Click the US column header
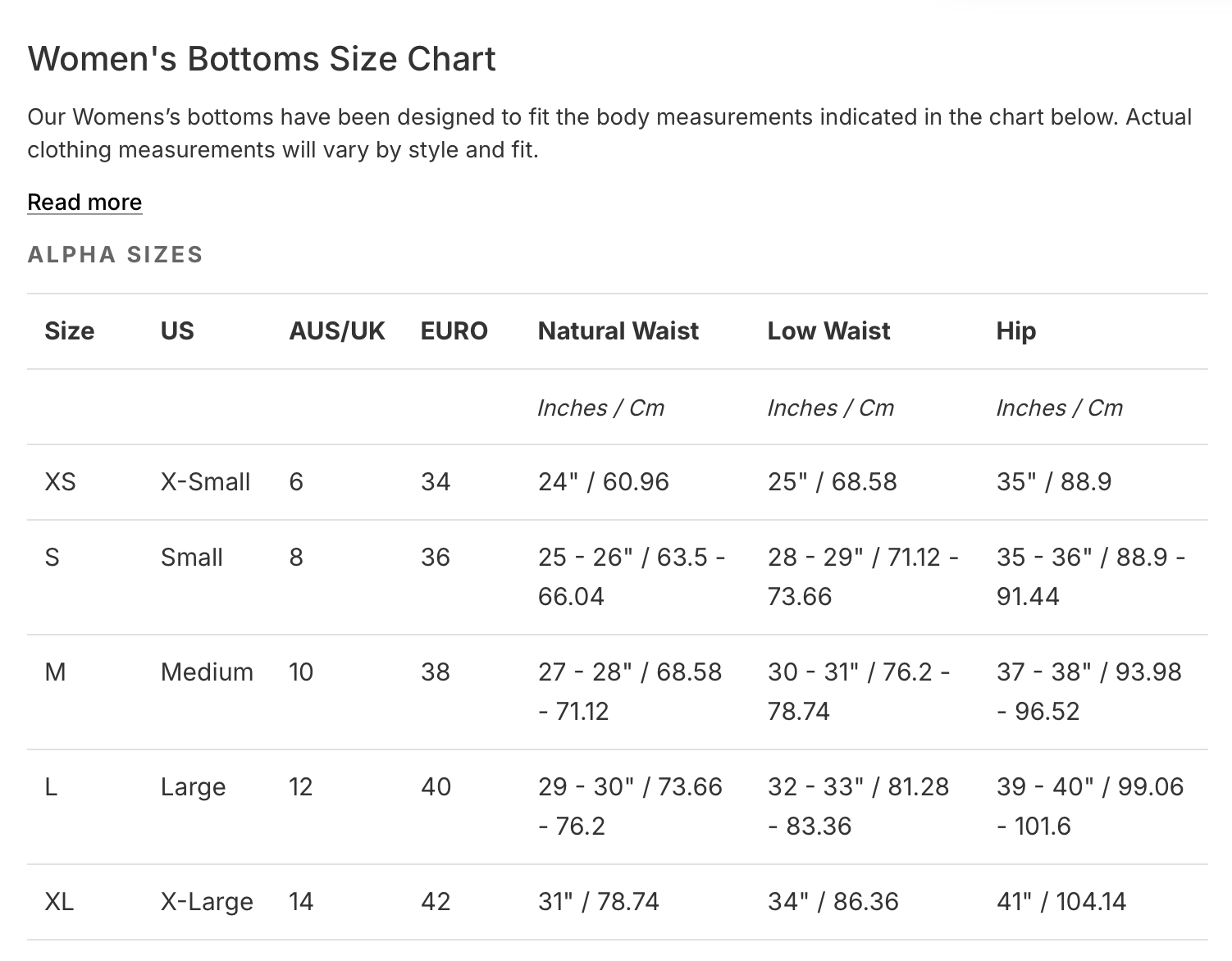The width and height of the screenshot is (1232, 961). [177, 331]
